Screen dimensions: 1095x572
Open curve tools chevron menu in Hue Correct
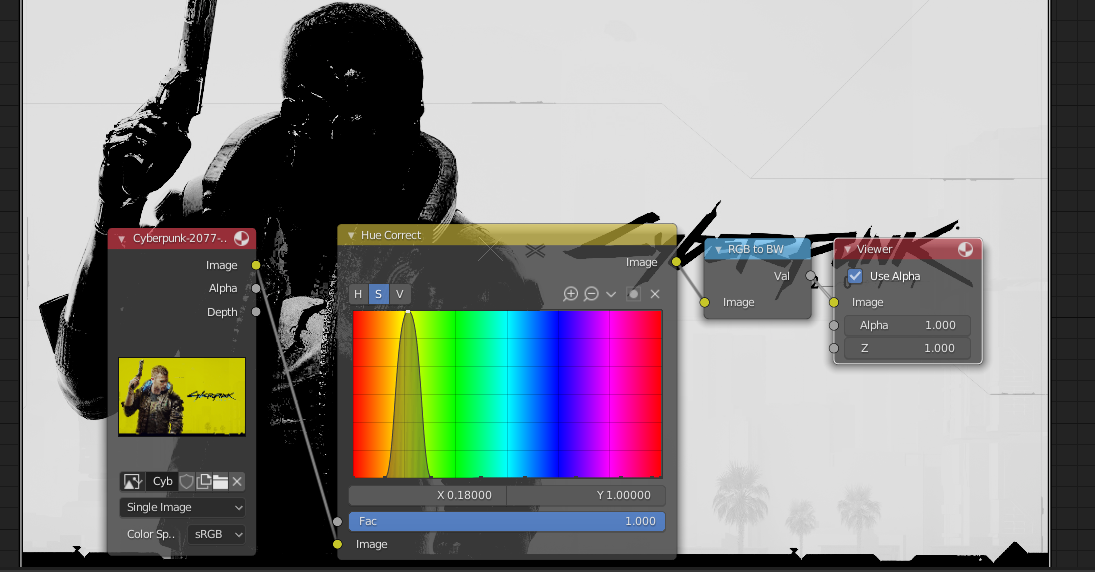click(x=611, y=294)
